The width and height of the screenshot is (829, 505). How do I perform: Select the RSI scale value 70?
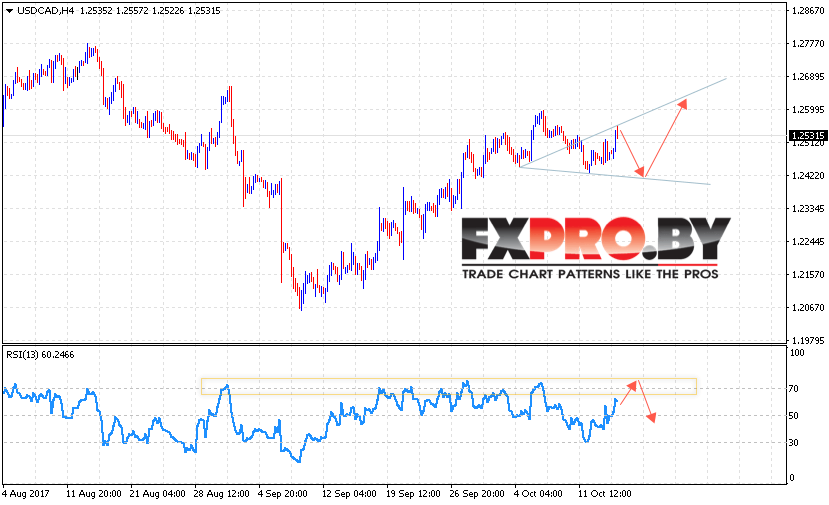click(x=794, y=389)
